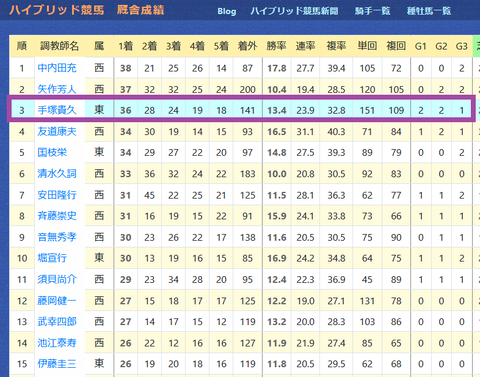Sort by the G2 column header
The image size is (480, 377).
[x=441, y=46]
